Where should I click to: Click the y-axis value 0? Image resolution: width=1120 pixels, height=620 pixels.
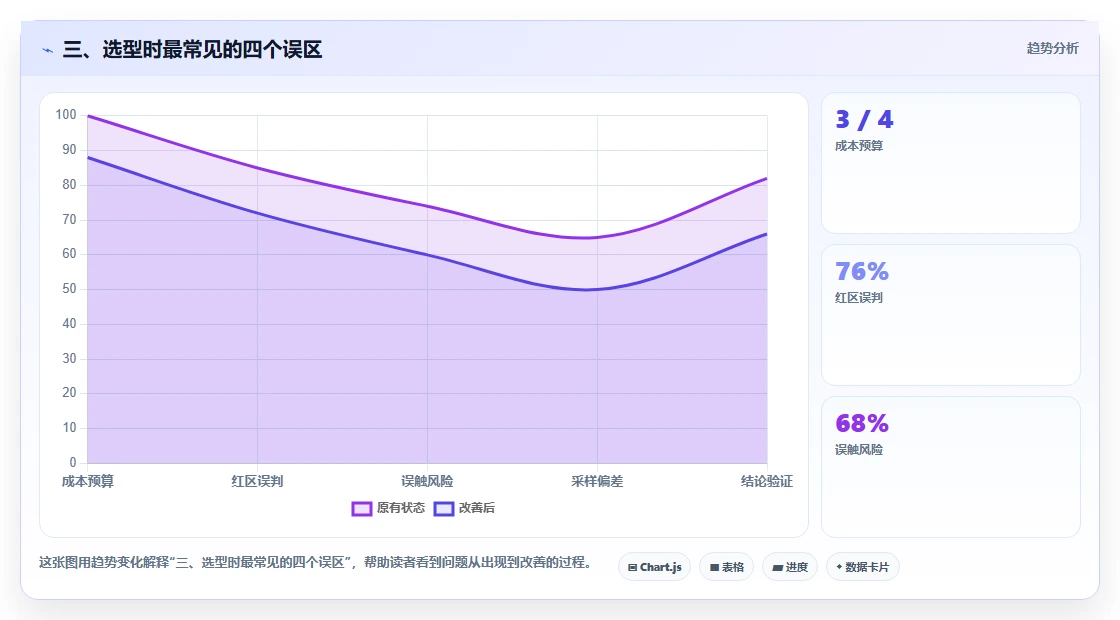click(73, 462)
